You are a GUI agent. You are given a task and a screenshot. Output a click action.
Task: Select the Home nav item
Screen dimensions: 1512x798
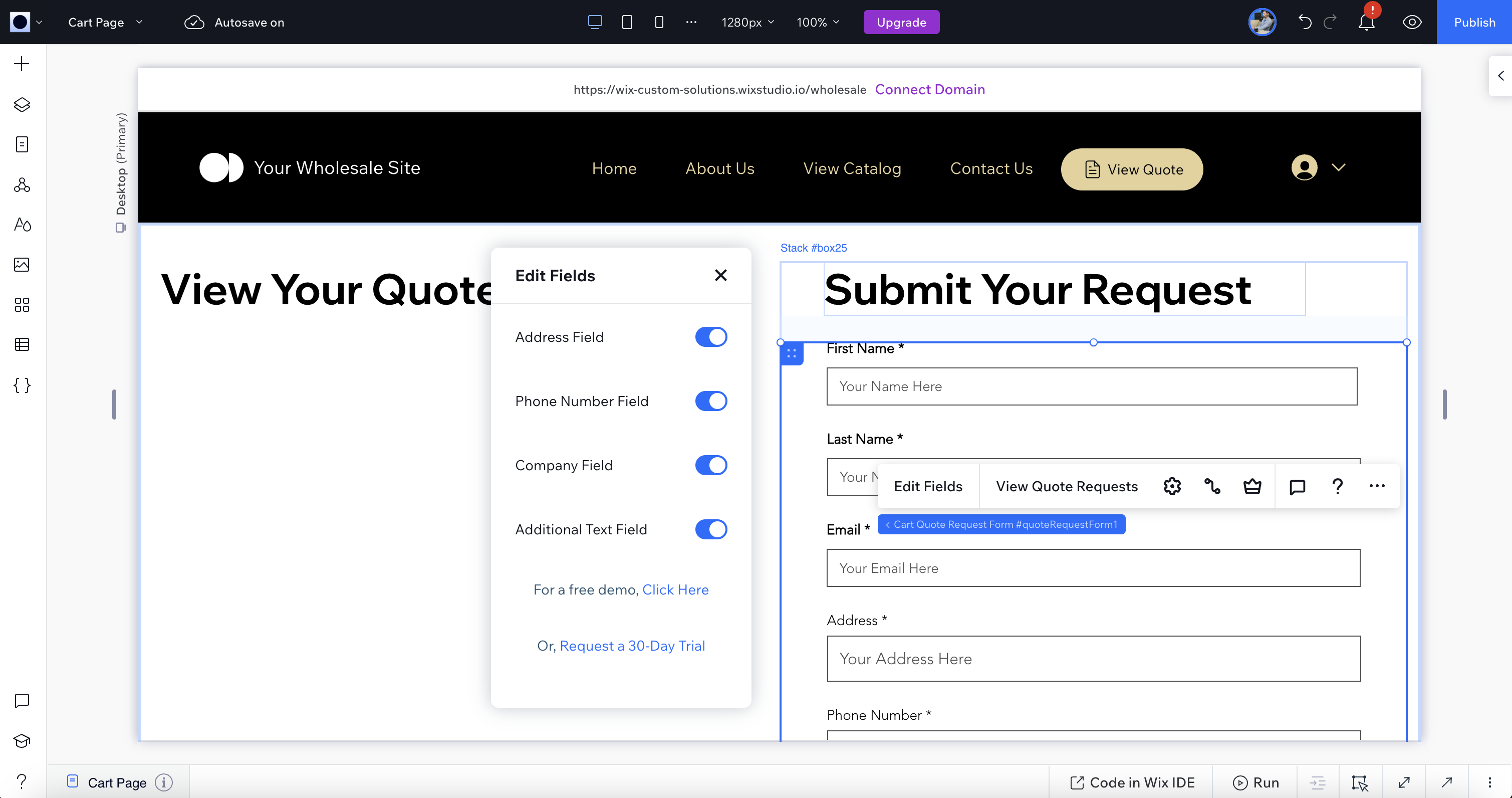click(614, 168)
